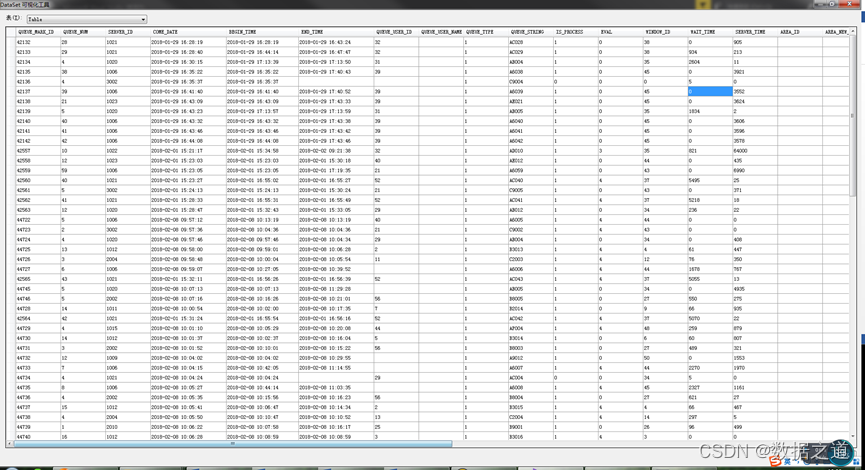Click the AREA_ID column header
Viewport: 865px width, 470px height.
tap(800, 32)
